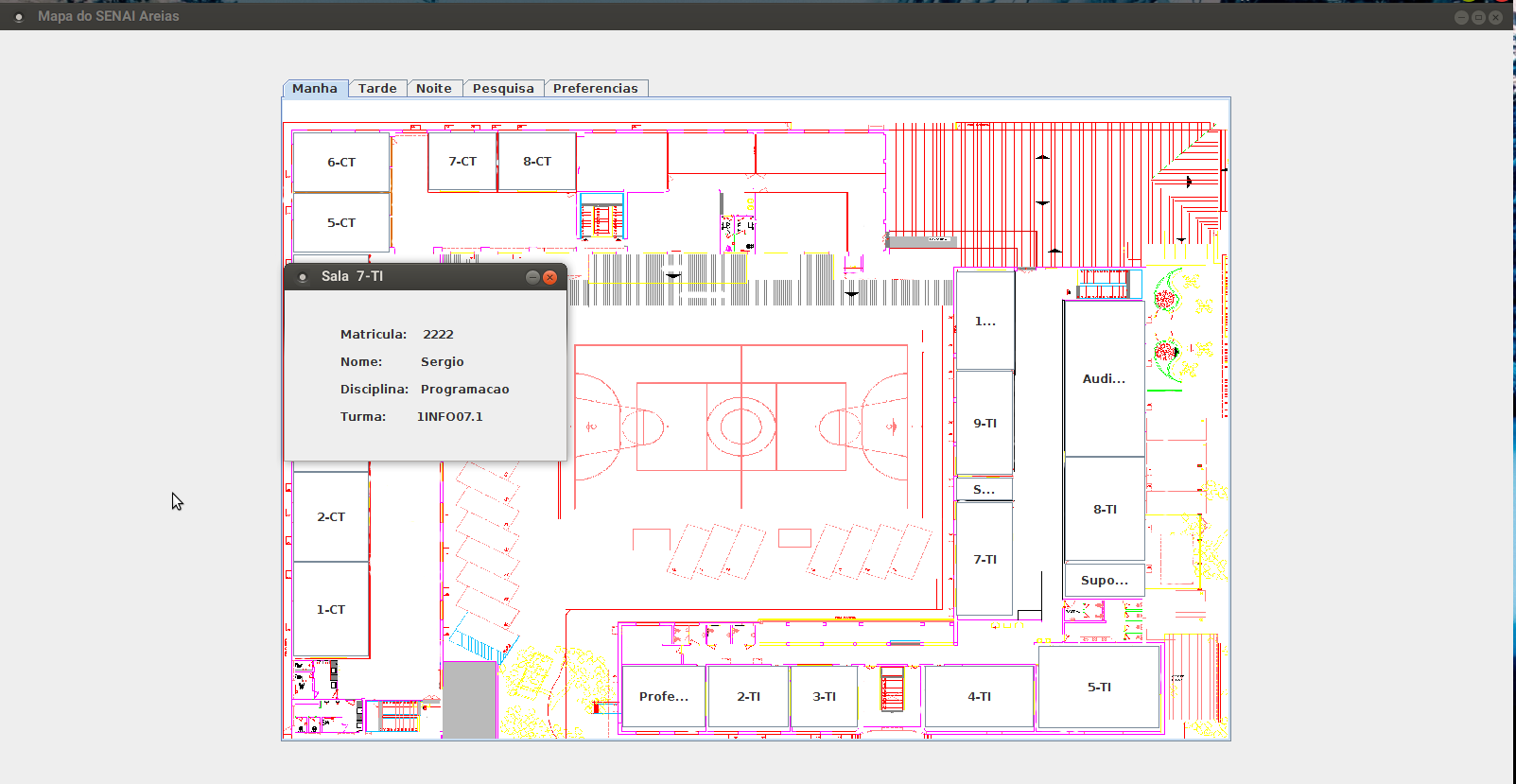Click the Turma value 1INFO07.1

click(x=449, y=416)
